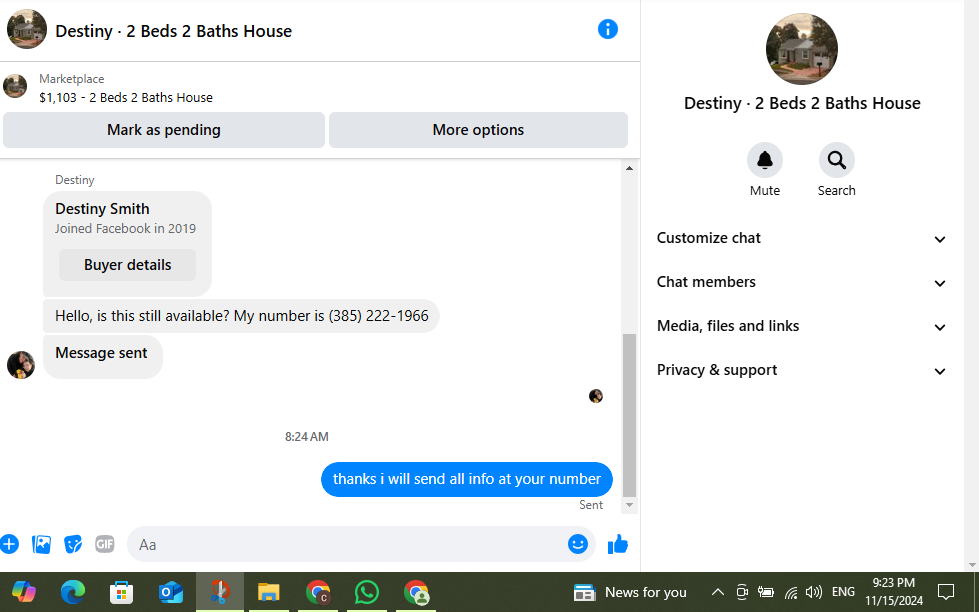Open emoji picker in message box
Image resolution: width=979 pixels, height=612 pixels.
pyautogui.click(x=578, y=544)
